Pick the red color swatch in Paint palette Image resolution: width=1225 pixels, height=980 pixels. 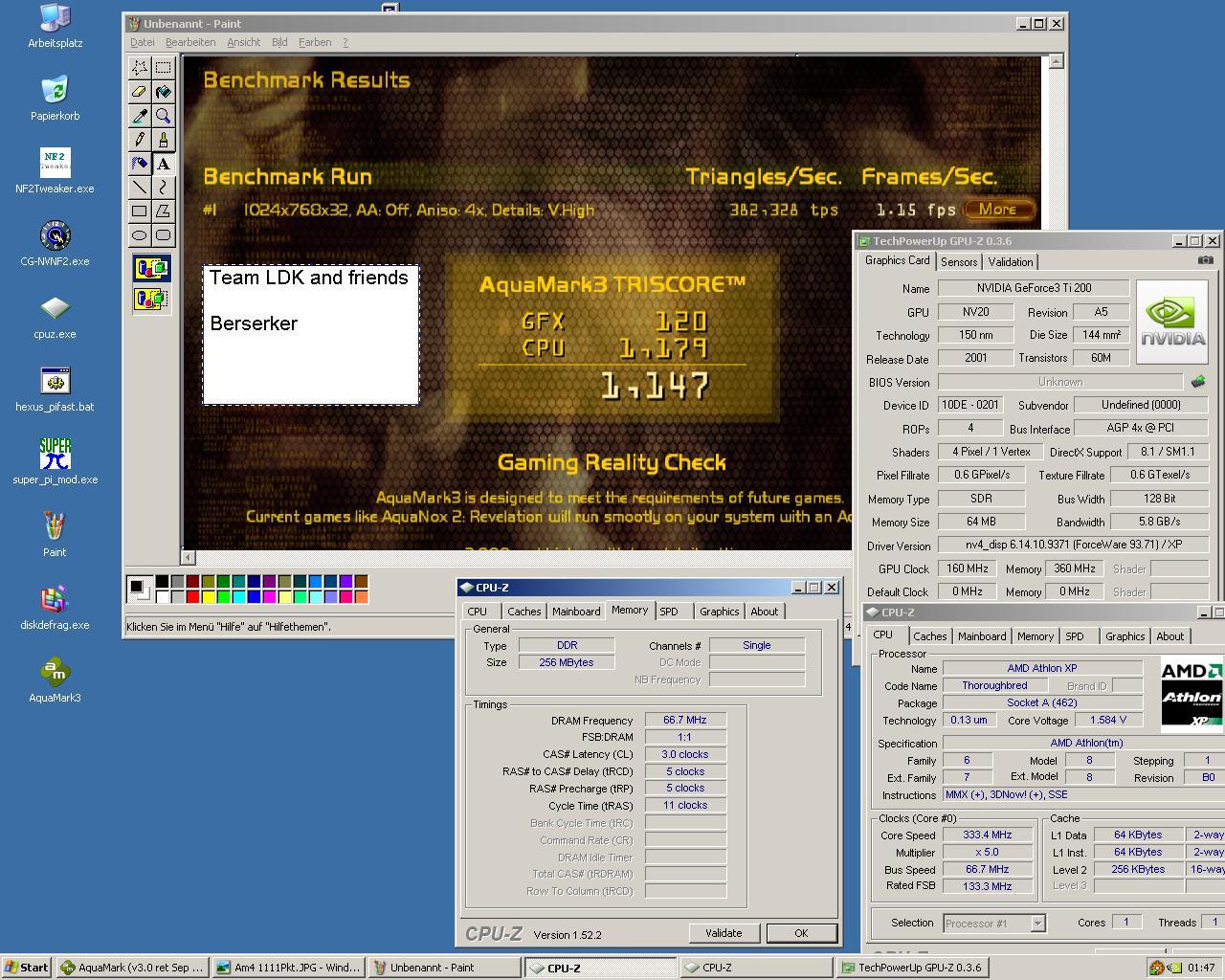[192, 597]
